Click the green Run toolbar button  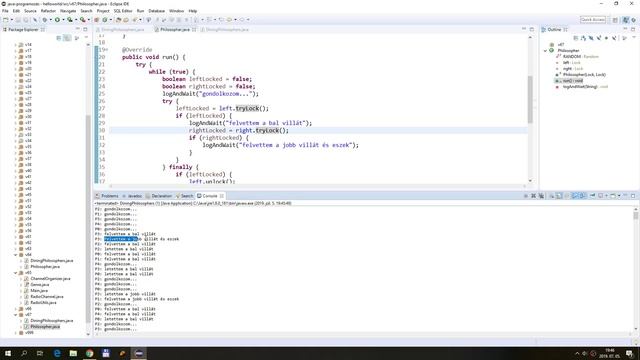[57, 20]
